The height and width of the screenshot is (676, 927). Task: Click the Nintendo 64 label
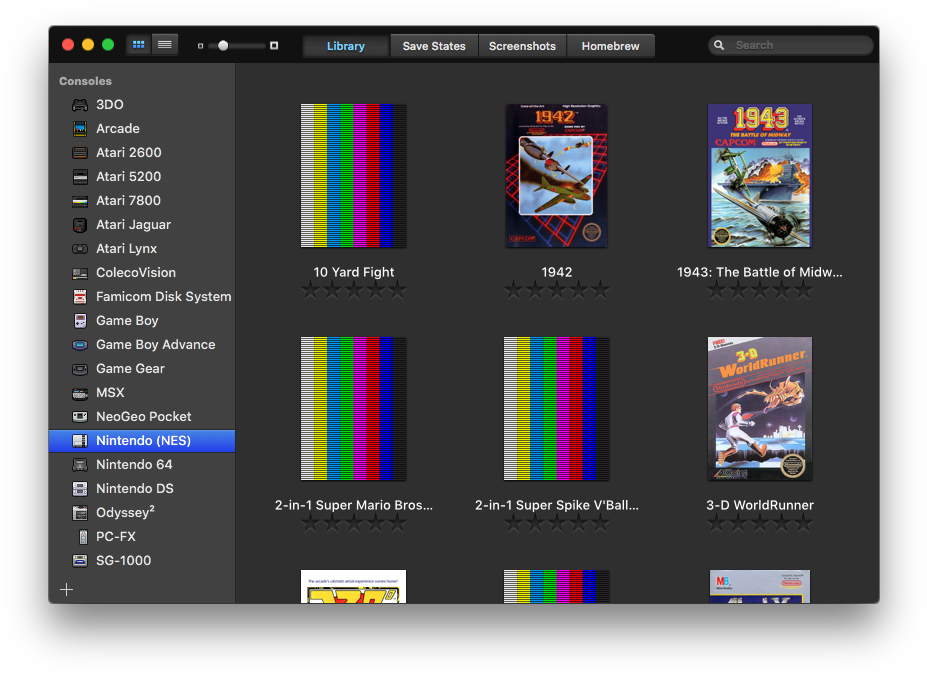(134, 465)
